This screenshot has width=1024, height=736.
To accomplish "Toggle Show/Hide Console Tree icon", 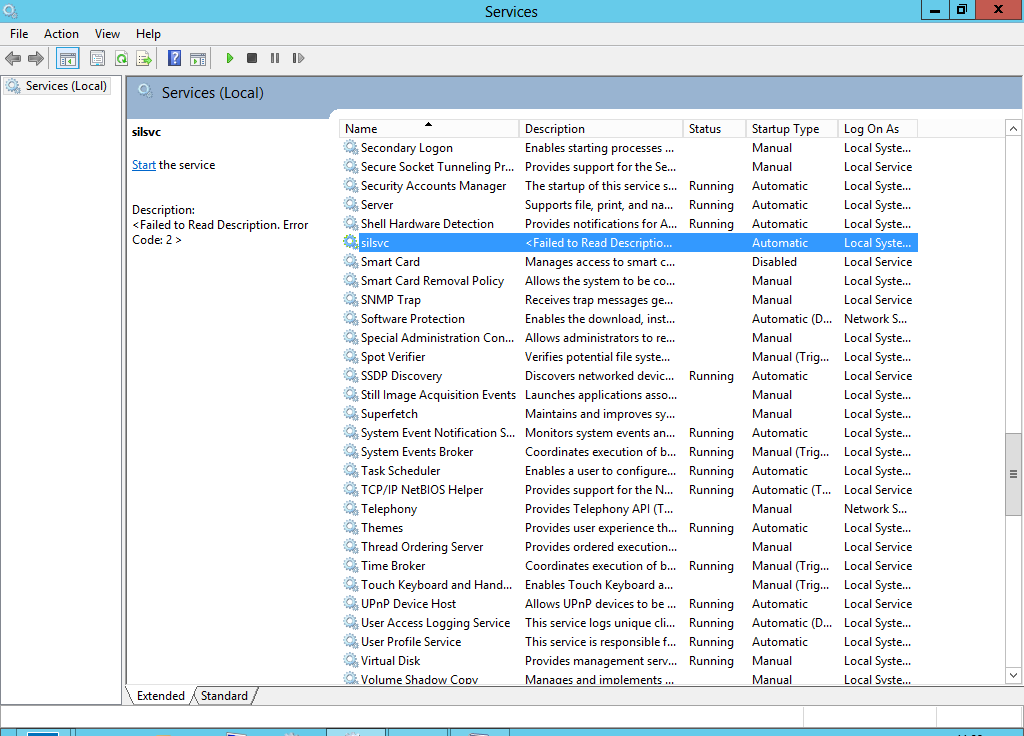I will pyautogui.click(x=67, y=59).
